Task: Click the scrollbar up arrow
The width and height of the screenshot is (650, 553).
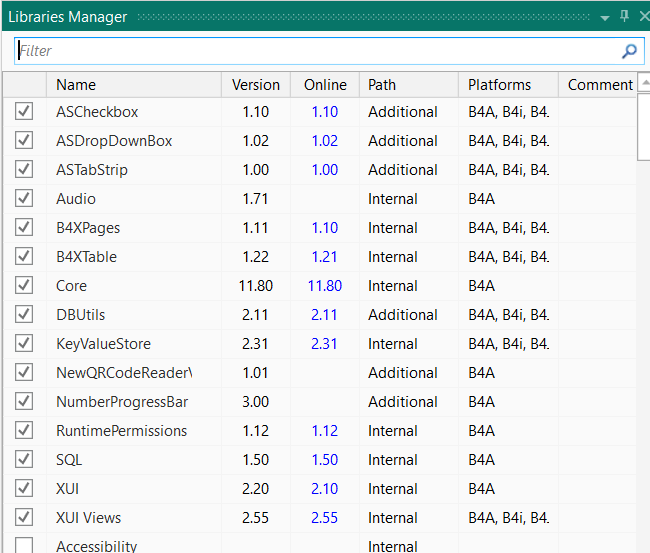Action: pos(643,85)
